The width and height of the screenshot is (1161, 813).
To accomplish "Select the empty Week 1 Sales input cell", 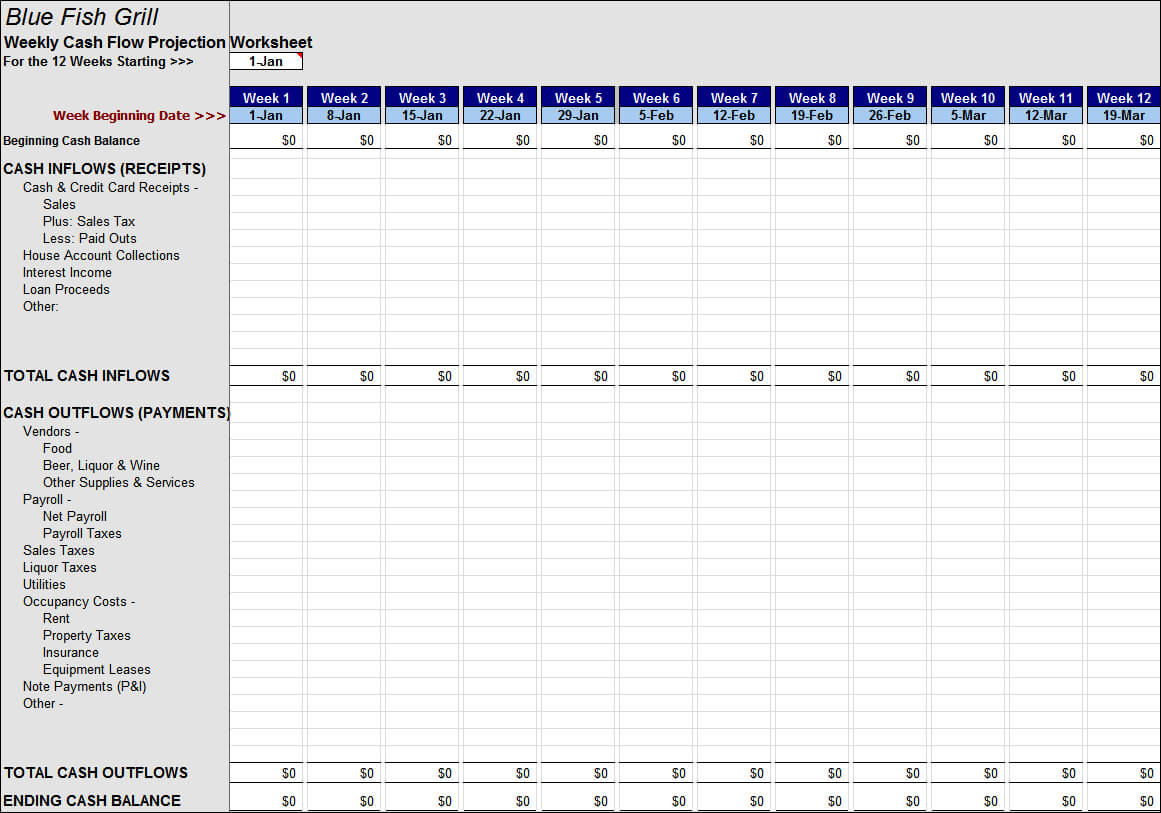I will pyautogui.click(x=266, y=204).
